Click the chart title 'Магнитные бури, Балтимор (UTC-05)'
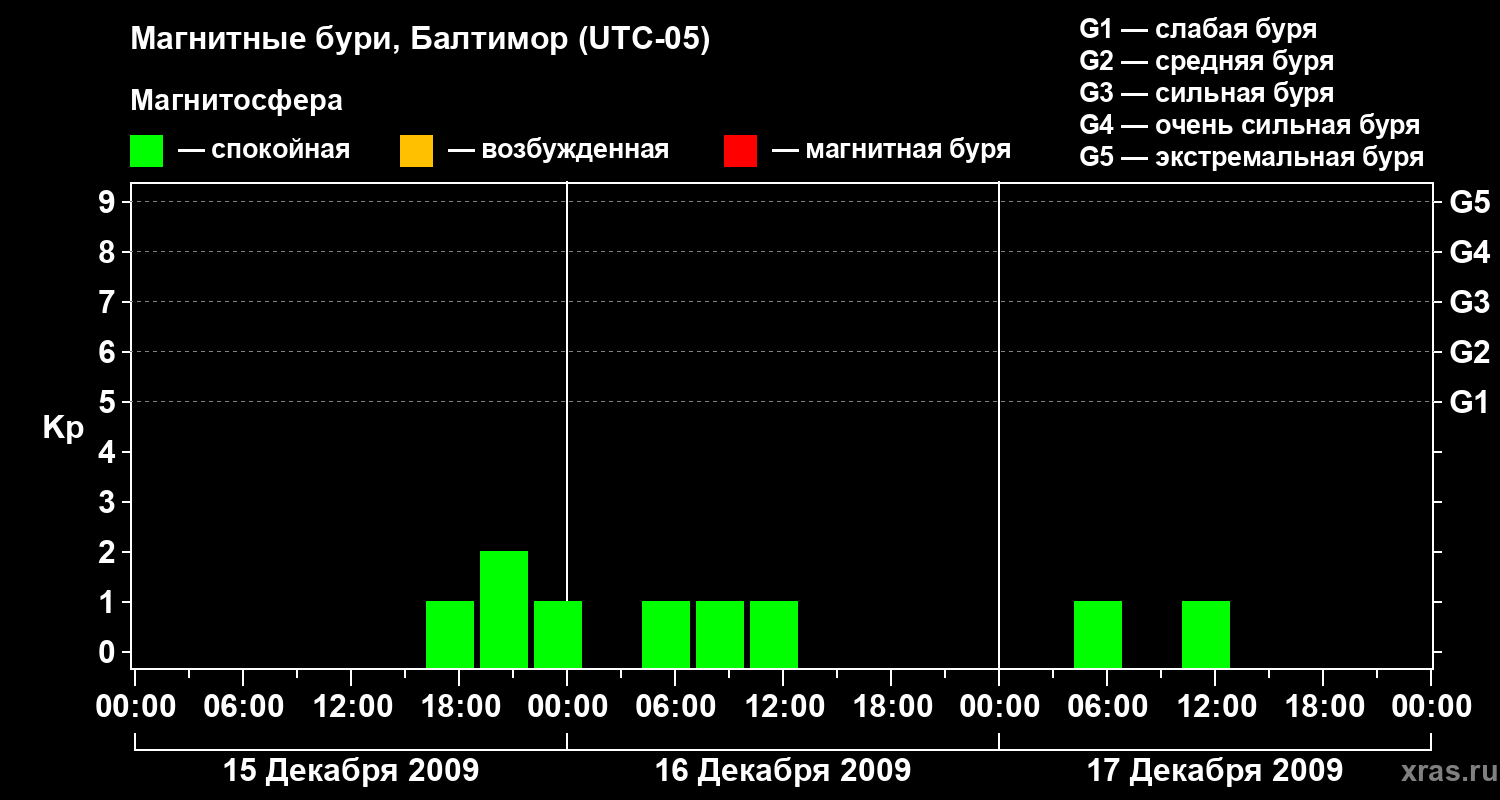This screenshot has width=1500, height=800. [420, 40]
